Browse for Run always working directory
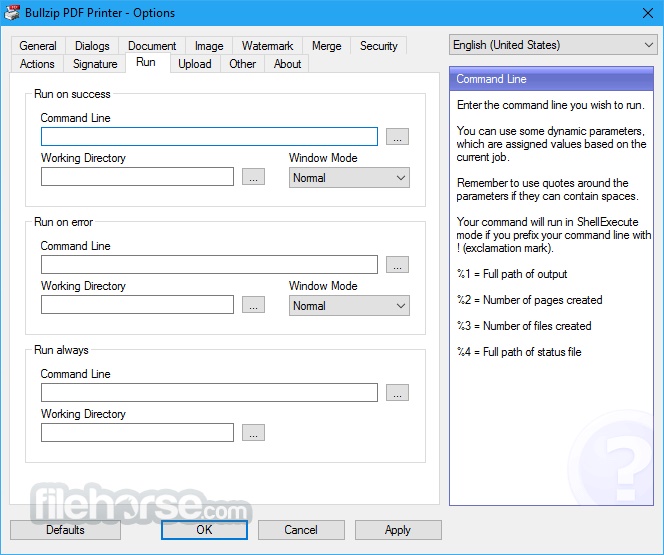664x555 pixels. click(x=253, y=433)
